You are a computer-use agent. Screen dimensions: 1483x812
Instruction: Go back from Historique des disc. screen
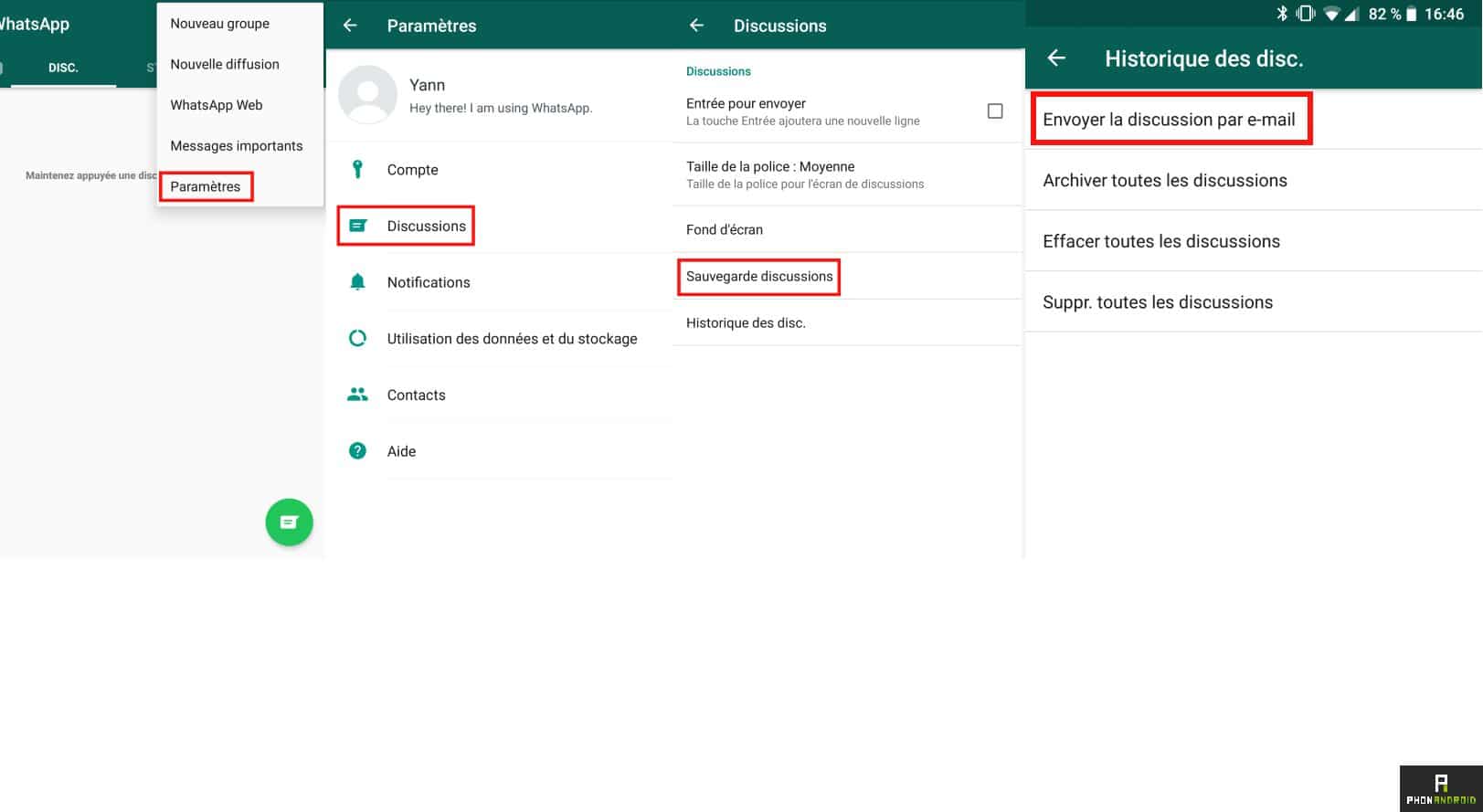coord(1056,58)
